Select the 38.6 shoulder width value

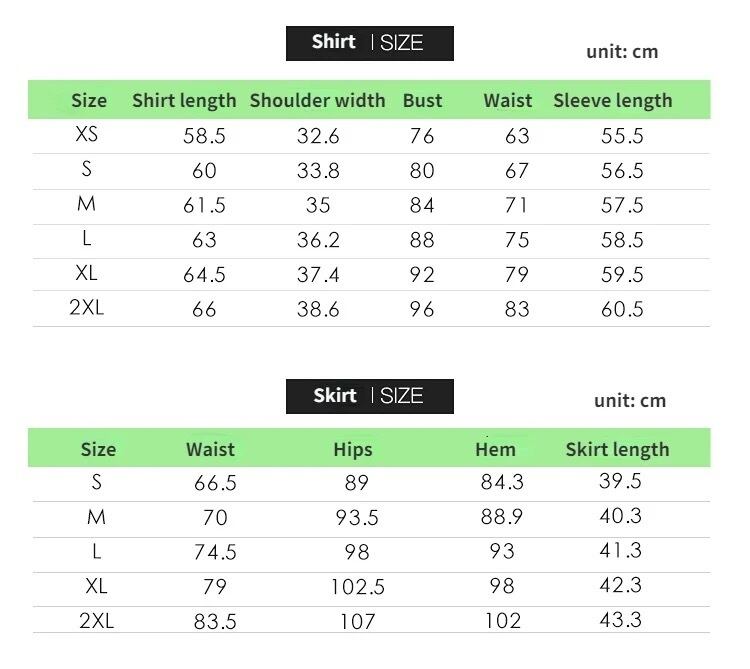point(318,309)
